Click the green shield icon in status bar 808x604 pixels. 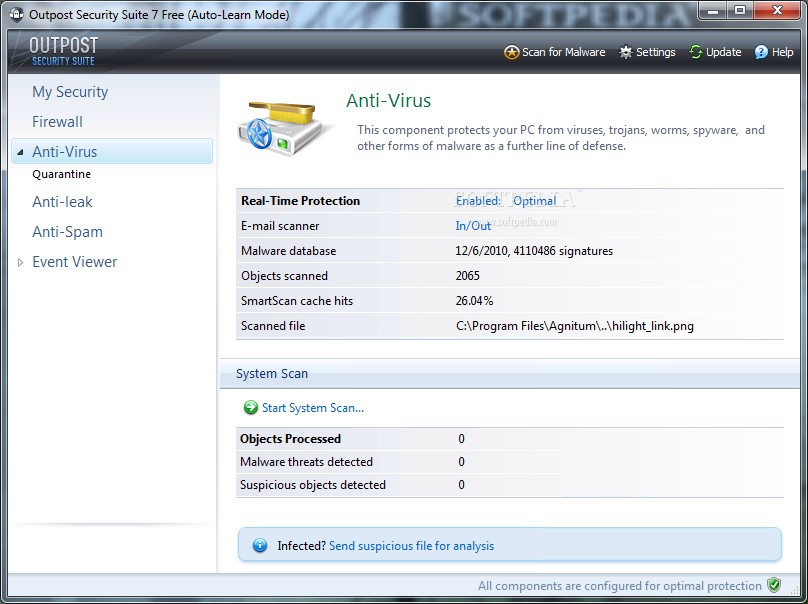pos(774,585)
